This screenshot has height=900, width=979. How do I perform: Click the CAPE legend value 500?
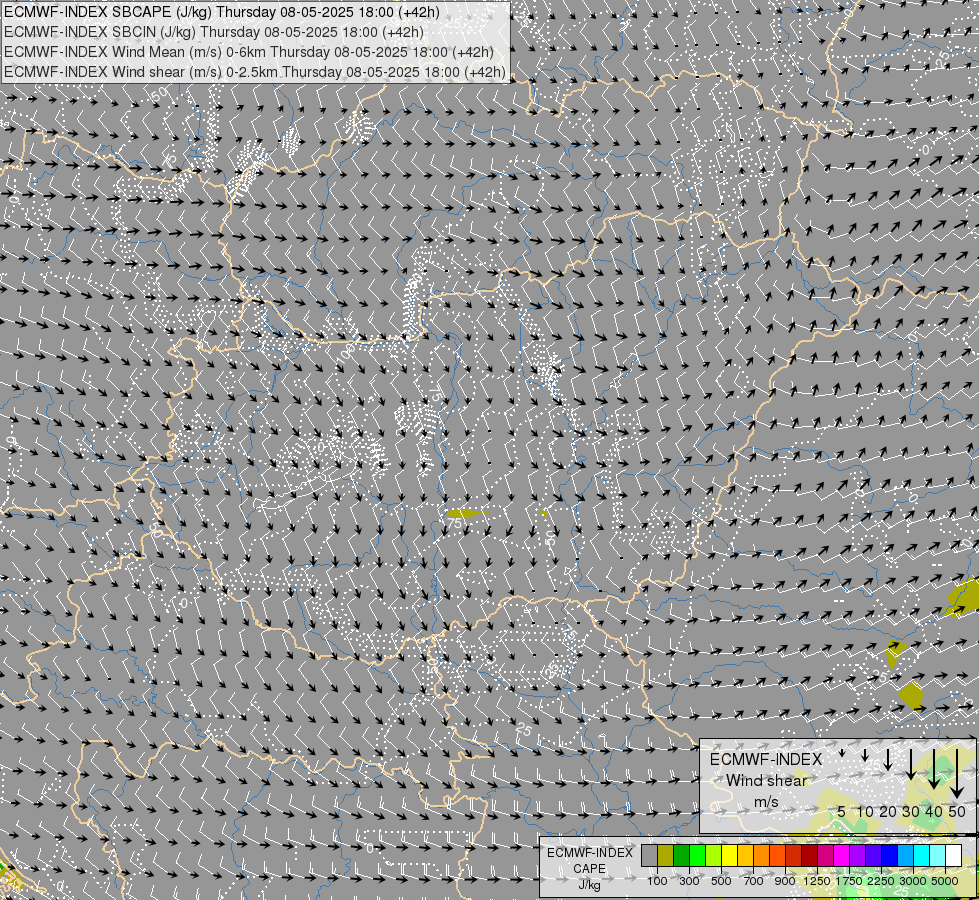pos(721,881)
